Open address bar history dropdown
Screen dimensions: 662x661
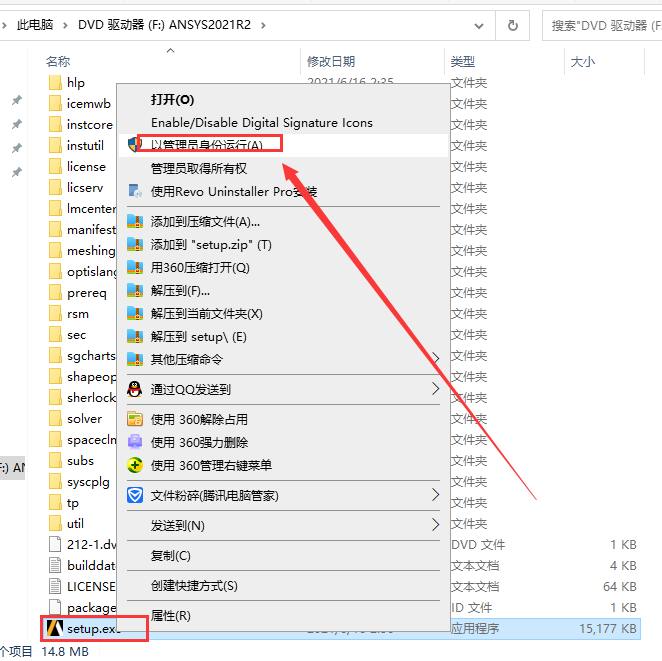(479, 26)
